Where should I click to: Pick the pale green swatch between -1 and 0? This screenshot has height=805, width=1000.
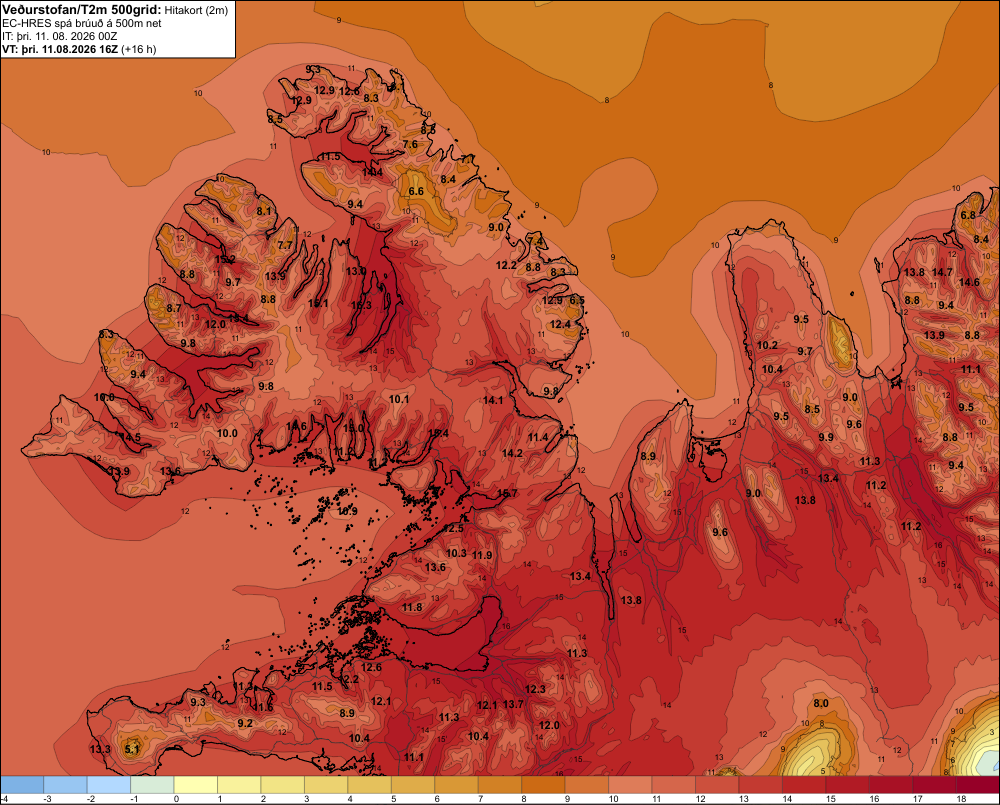[152, 785]
